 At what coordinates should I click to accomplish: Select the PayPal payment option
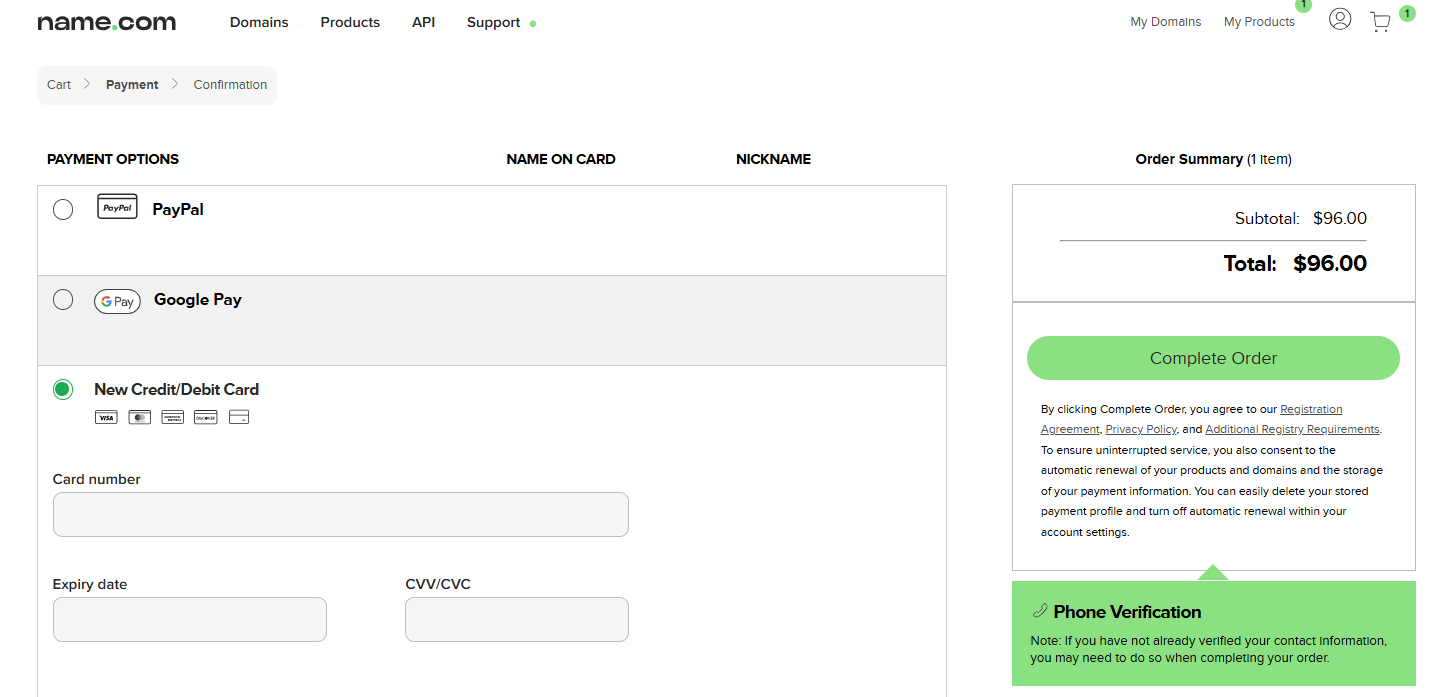[x=63, y=209]
